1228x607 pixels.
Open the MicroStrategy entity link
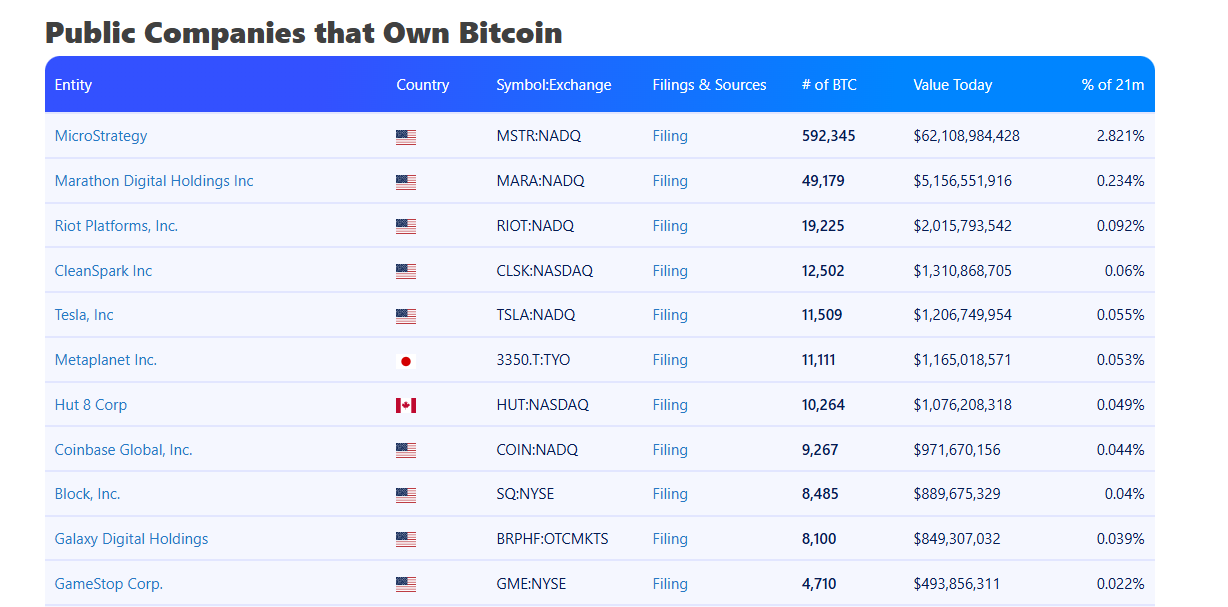coord(101,136)
